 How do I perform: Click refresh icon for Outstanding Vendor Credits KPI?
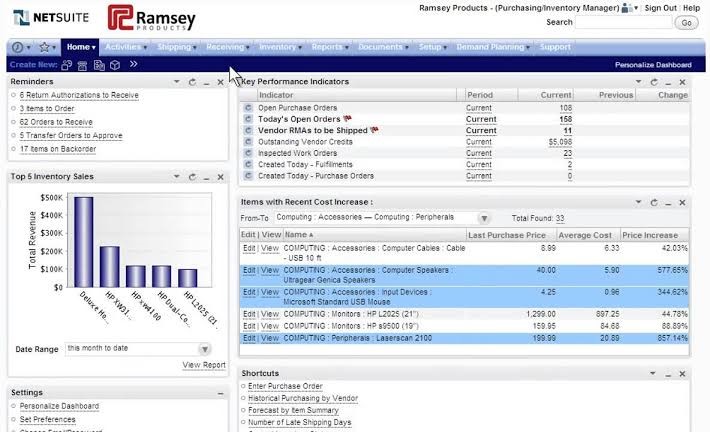click(248, 142)
